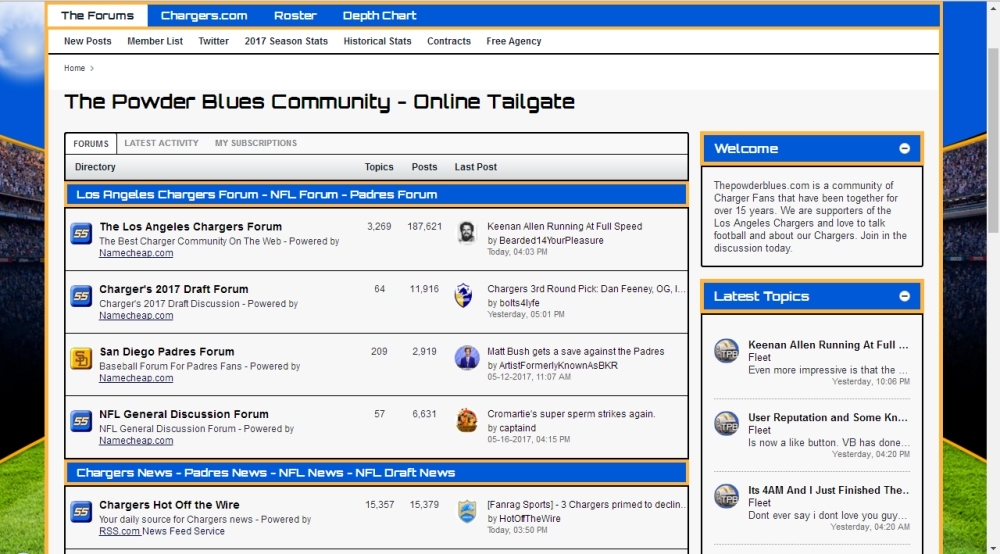Open 2017 Season Stats
The height and width of the screenshot is (554, 1000).
pyautogui.click(x=286, y=41)
